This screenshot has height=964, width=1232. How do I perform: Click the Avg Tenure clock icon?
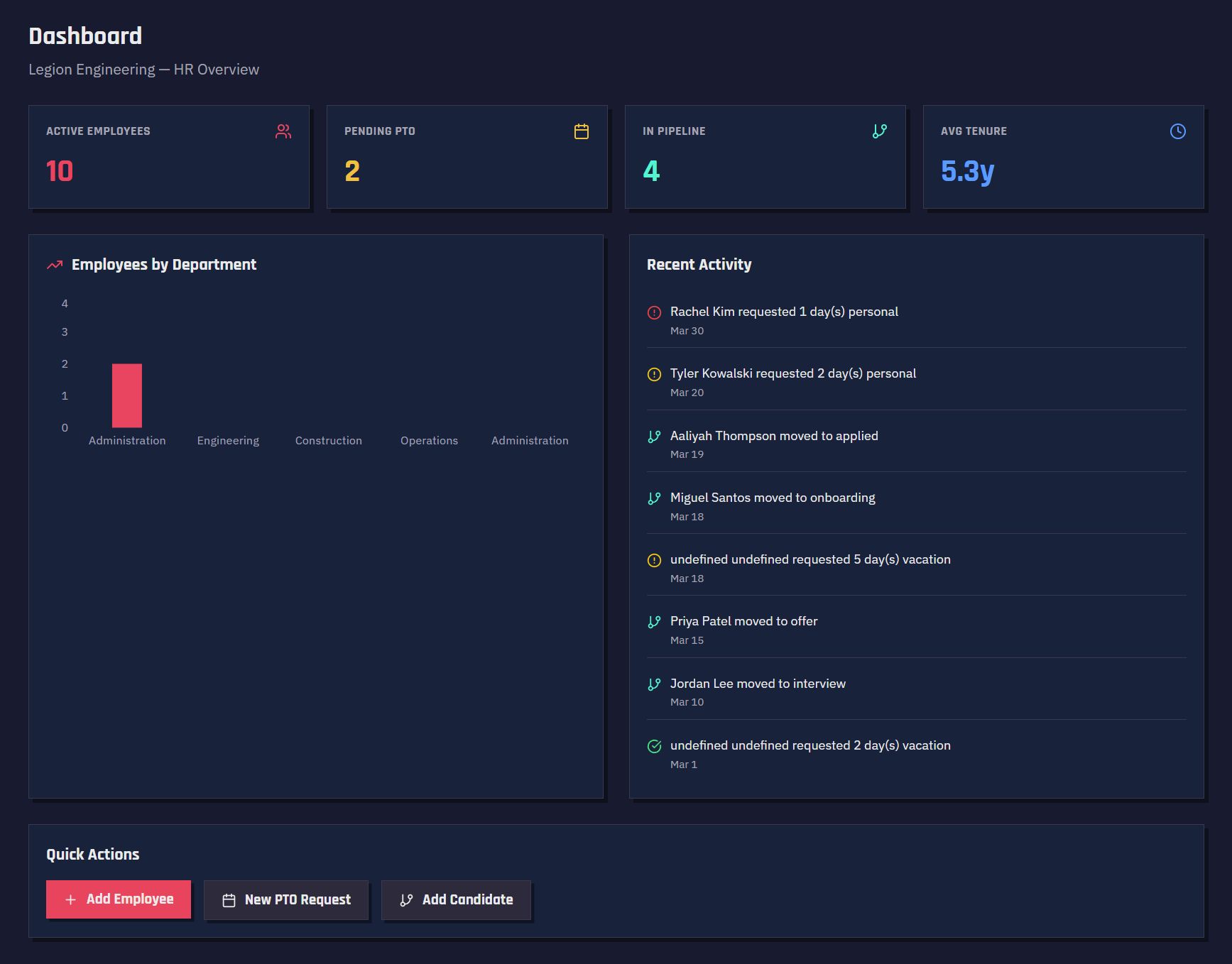[1177, 131]
